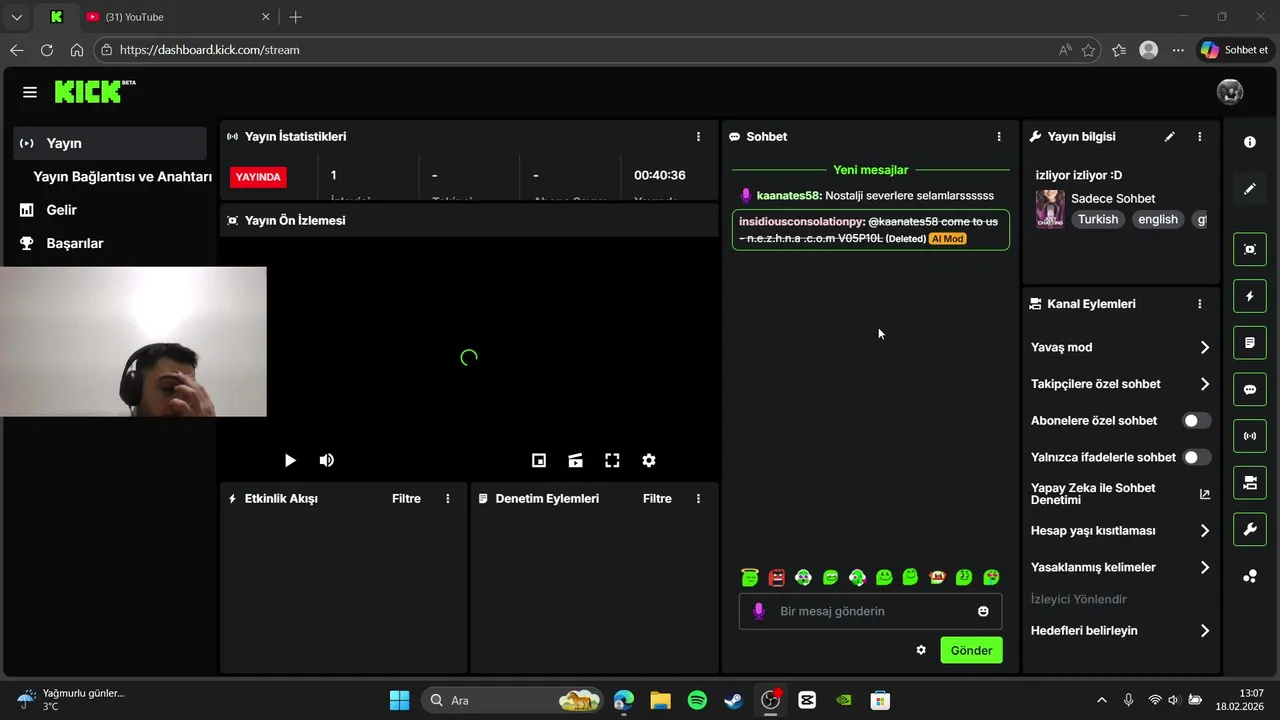This screenshot has height=720, width=1280.
Task: Toggle the broadcast stats icon in the right sidebar
Action: click(1250, 436)
